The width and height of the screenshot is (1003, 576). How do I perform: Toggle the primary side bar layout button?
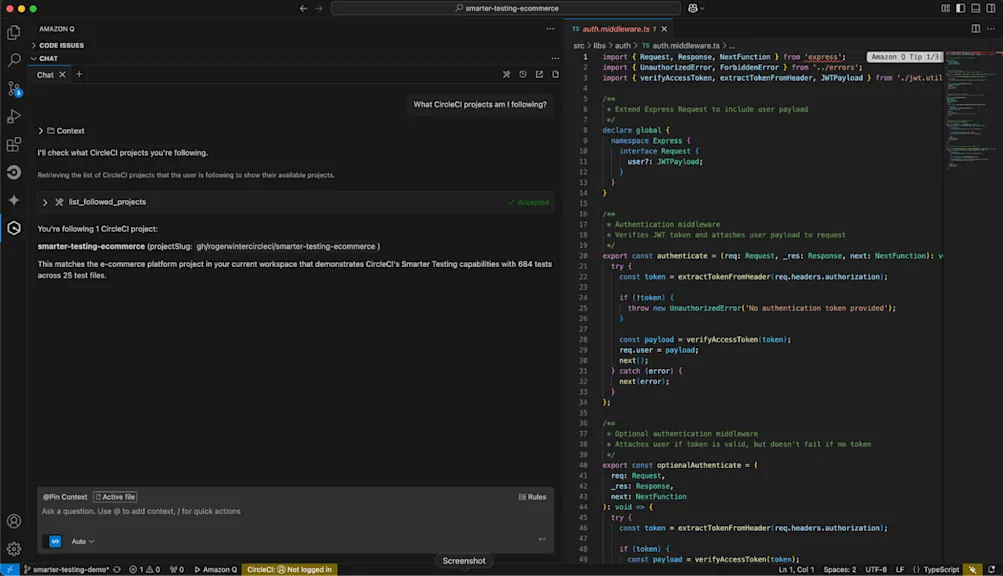960,8
